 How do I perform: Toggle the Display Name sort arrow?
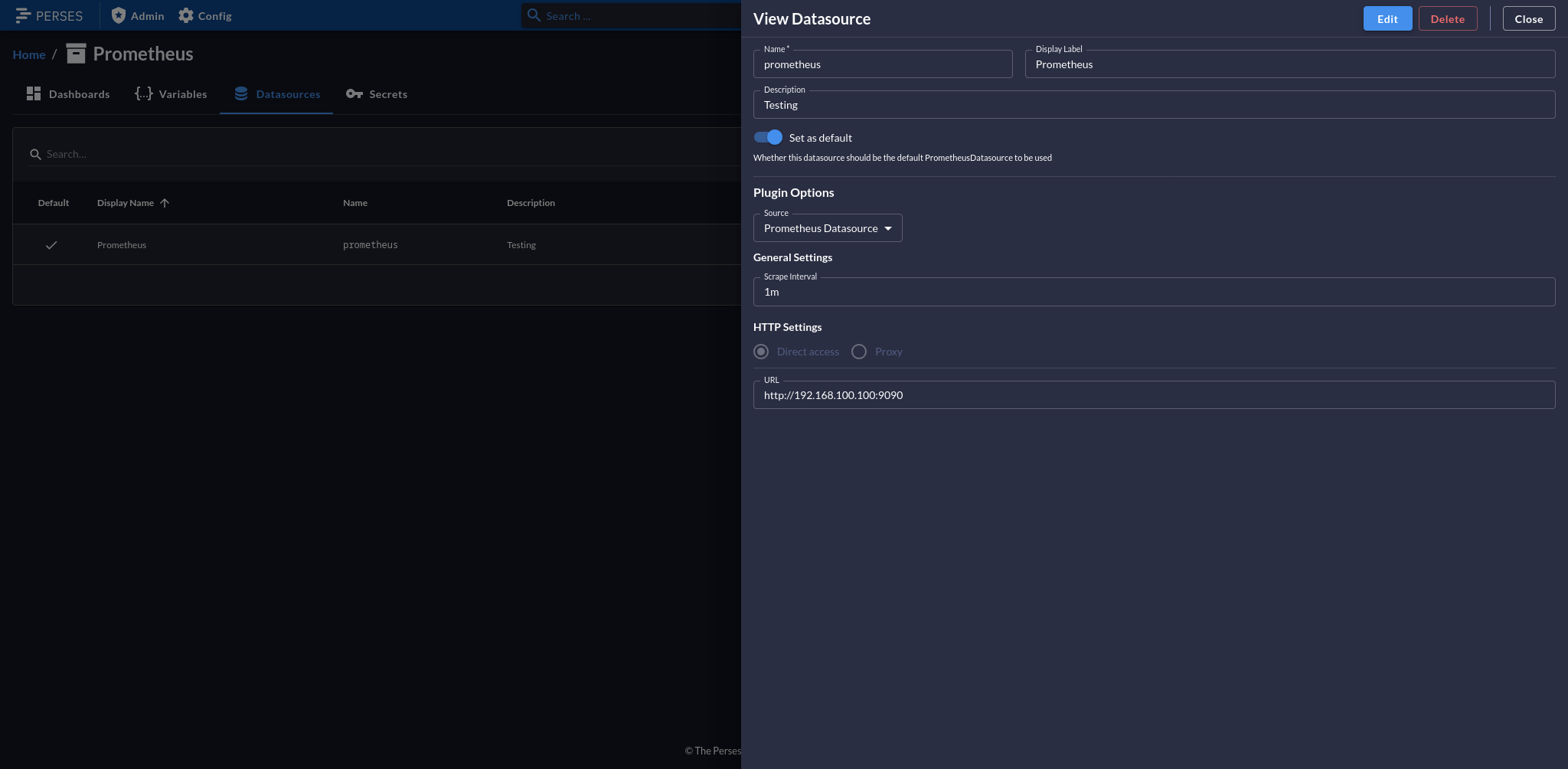164,202
